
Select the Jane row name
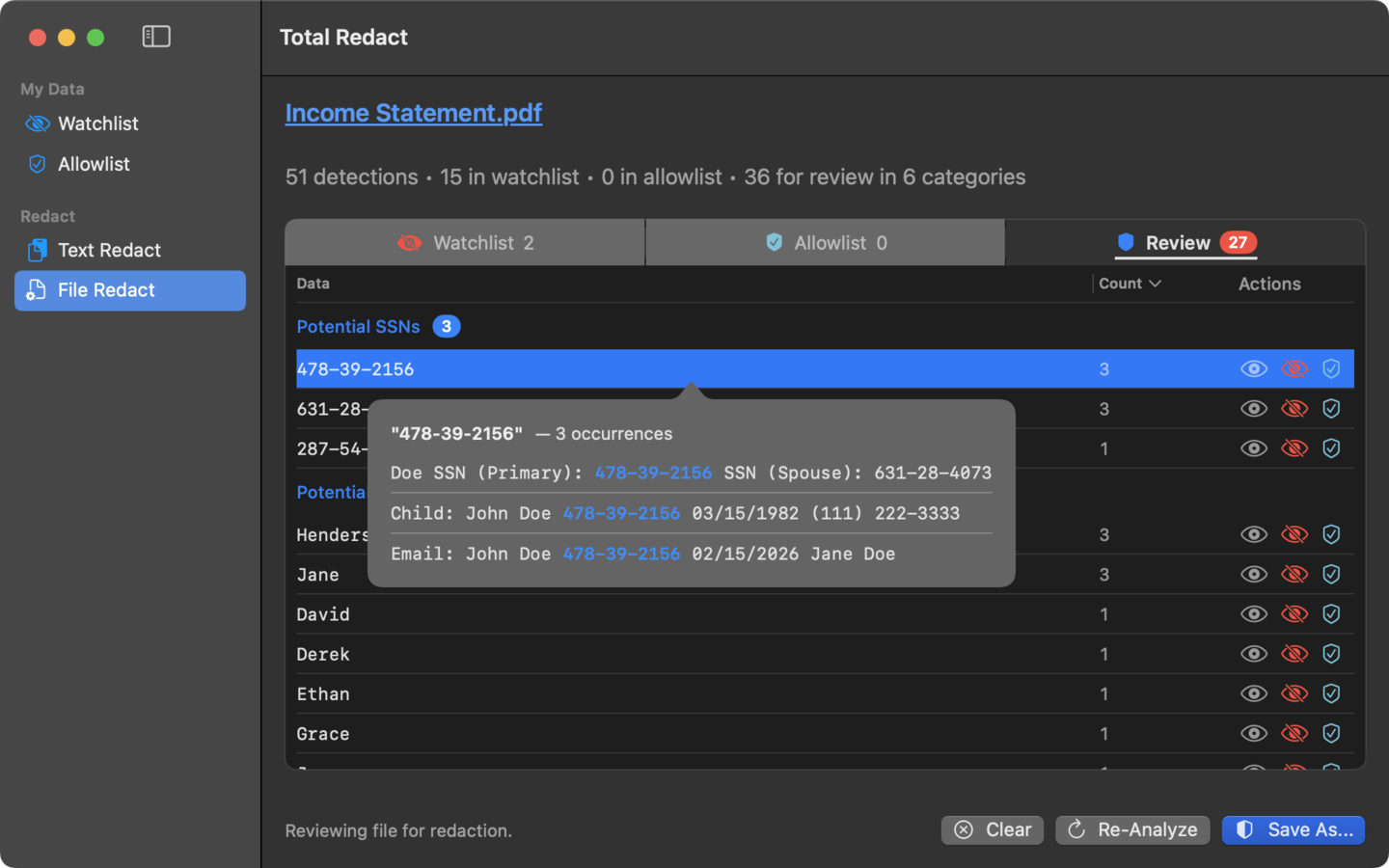point(317,575)
